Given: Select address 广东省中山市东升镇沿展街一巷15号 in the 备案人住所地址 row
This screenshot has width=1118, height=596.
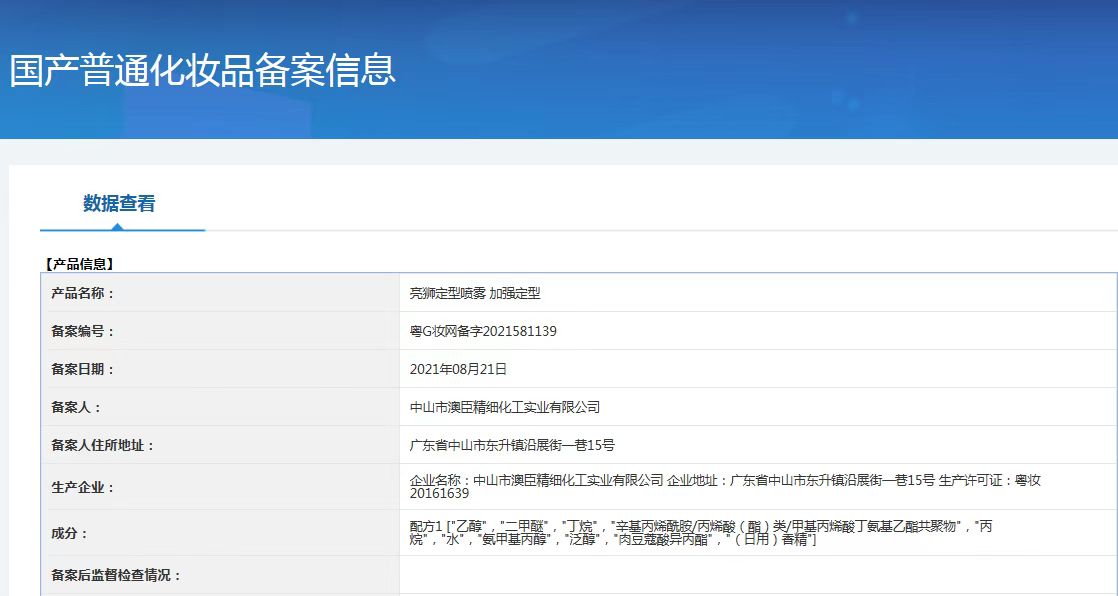Looking at the screenshot, I should point(512,446).
